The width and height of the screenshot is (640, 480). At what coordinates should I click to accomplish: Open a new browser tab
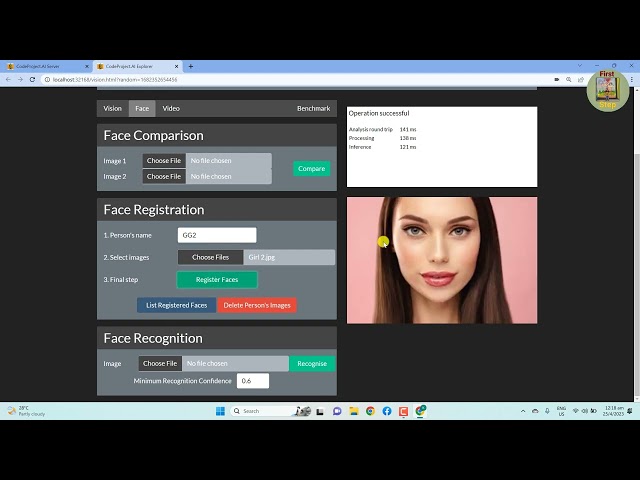[191, 66]
